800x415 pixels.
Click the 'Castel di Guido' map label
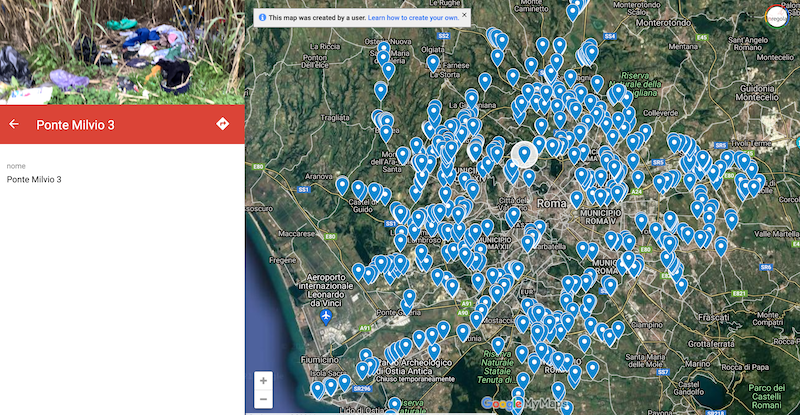(362, 206)
